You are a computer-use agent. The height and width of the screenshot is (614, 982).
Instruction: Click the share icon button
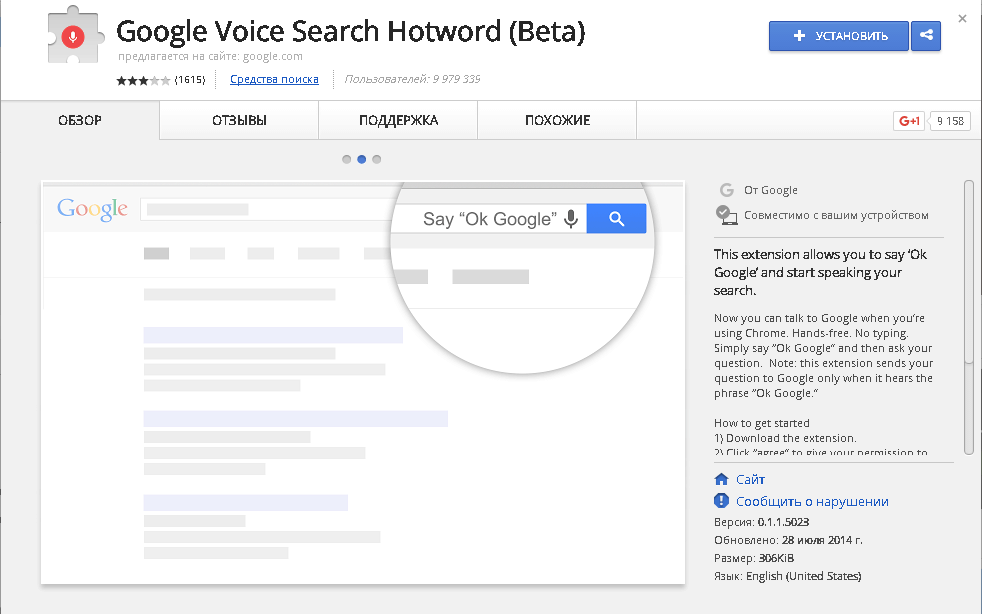(926, 36)
